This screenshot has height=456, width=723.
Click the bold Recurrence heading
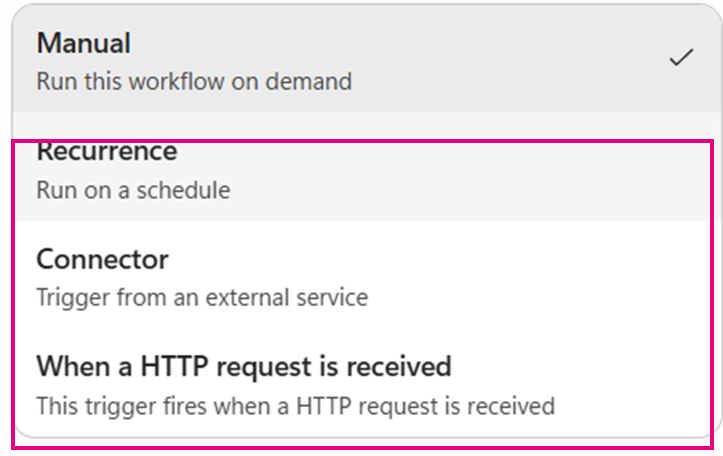pyautogui.click(x=107, y=152)
